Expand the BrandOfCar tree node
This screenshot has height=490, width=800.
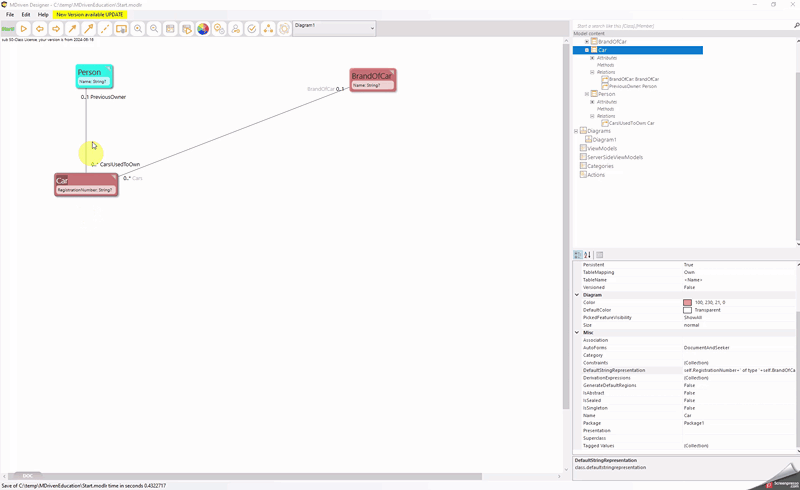(x=587, y=41)
